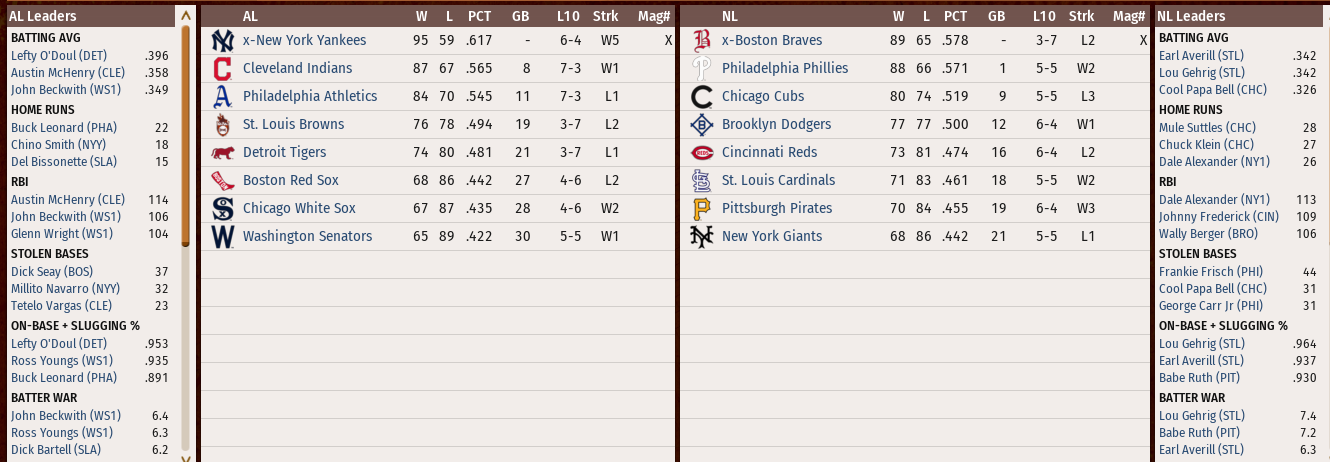Open Mule Suttles home run leader link
The image size is (1330, 462).
[x=1207, y=128]
